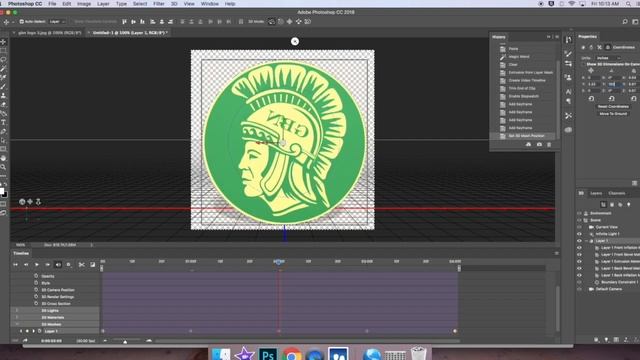Open the Filter menu
Screen dimensions: 640x360
(x=159, y=4)
